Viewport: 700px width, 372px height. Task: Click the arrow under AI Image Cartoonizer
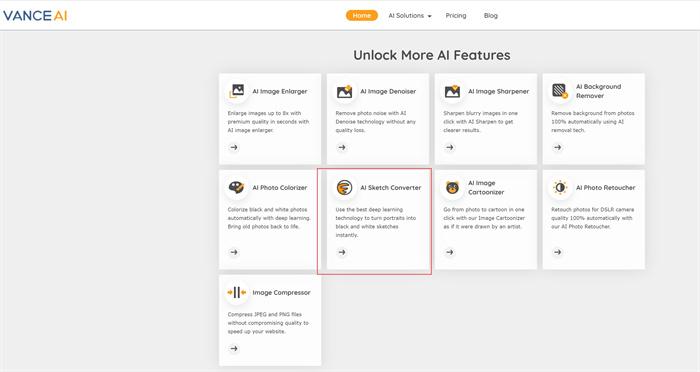pyautogui.click(x=450, y=252)
